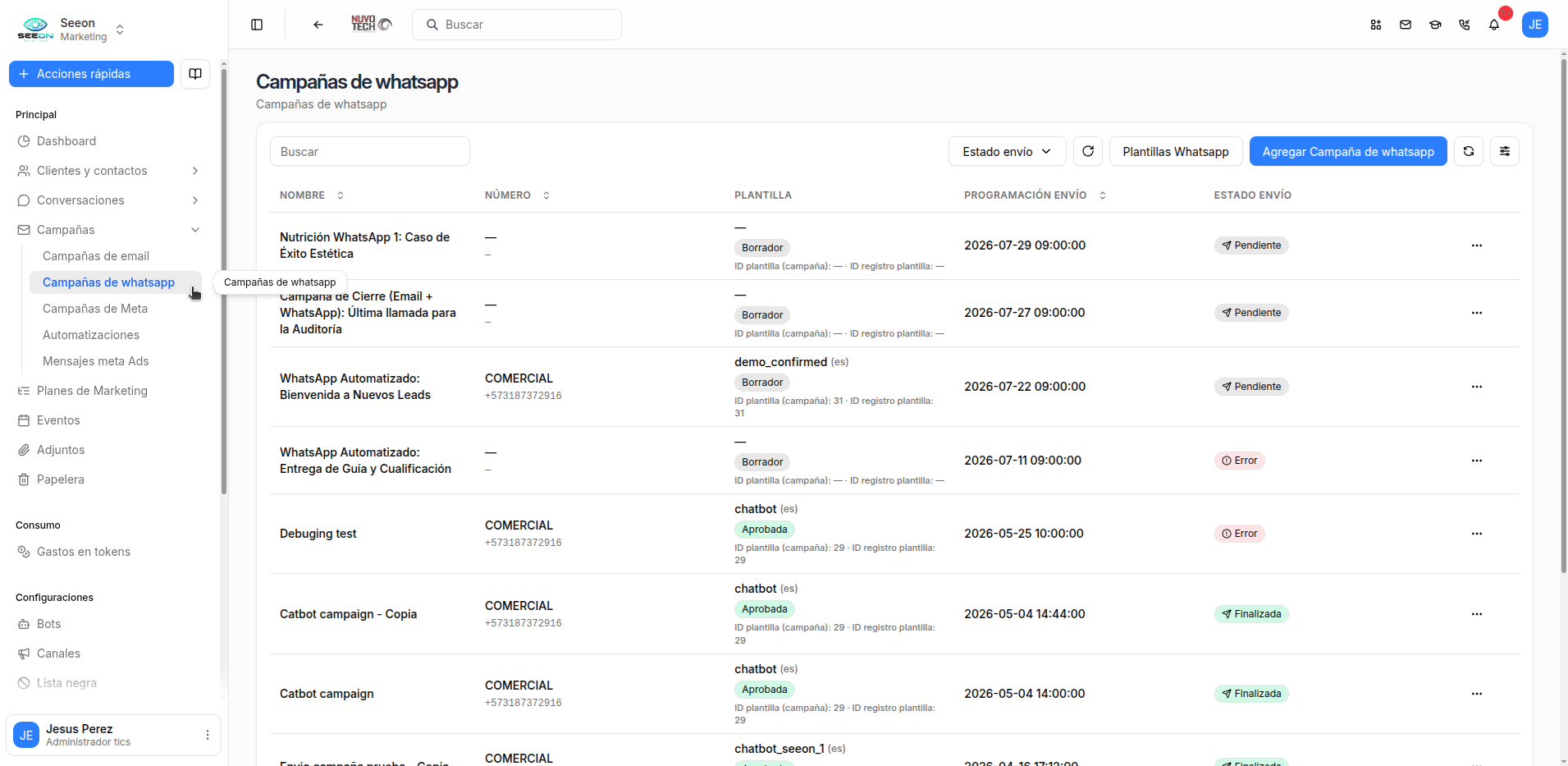Toggle the sidebar panel icon in the top bar
1568x766 pixels.
[x=257, y=25]
